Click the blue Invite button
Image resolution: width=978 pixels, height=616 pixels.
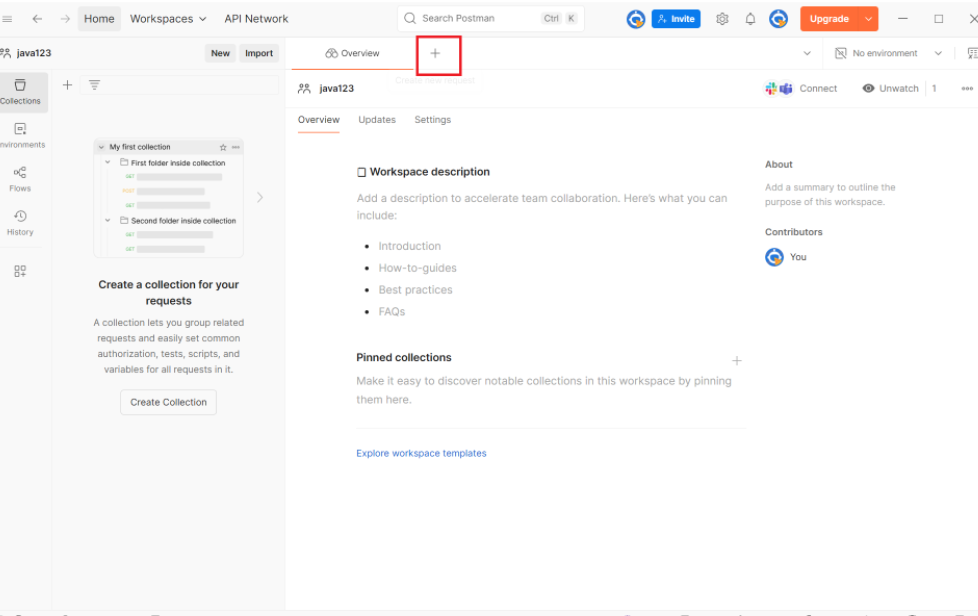pos(676,19)
